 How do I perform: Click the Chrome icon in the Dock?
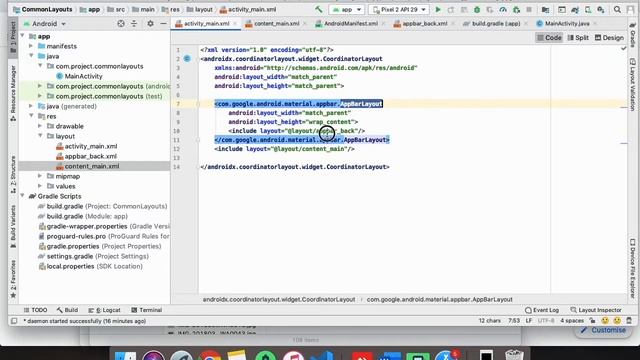[x=210, y=355]
